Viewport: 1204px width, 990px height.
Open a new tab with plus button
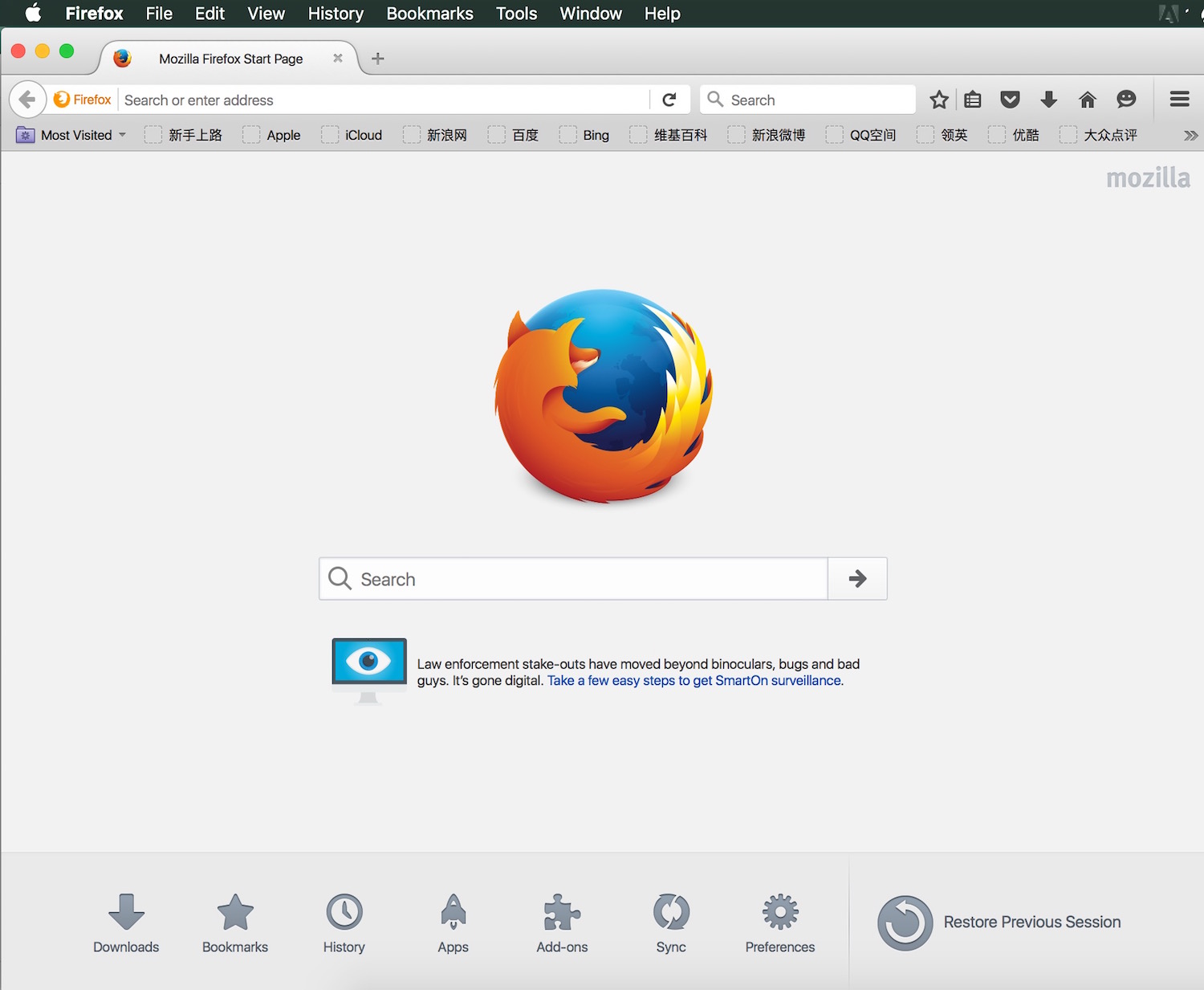378,59
